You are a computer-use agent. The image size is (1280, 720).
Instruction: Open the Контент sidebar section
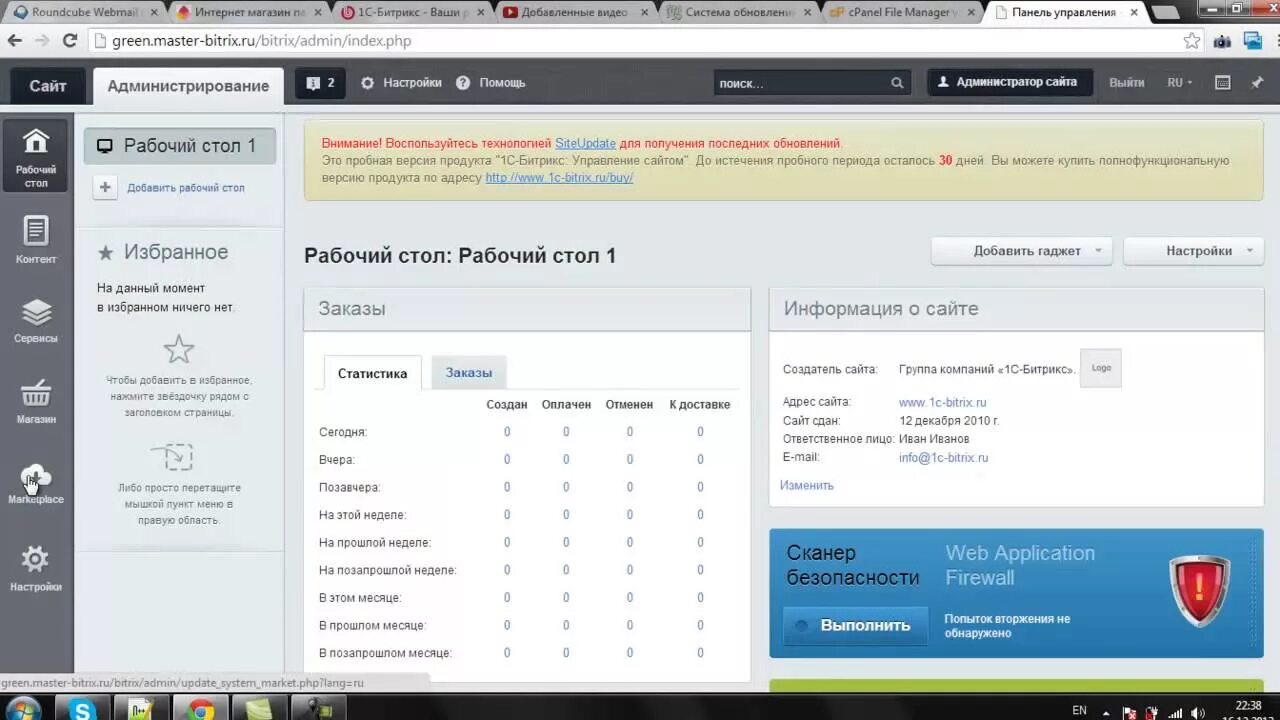(x=36, y=240)
